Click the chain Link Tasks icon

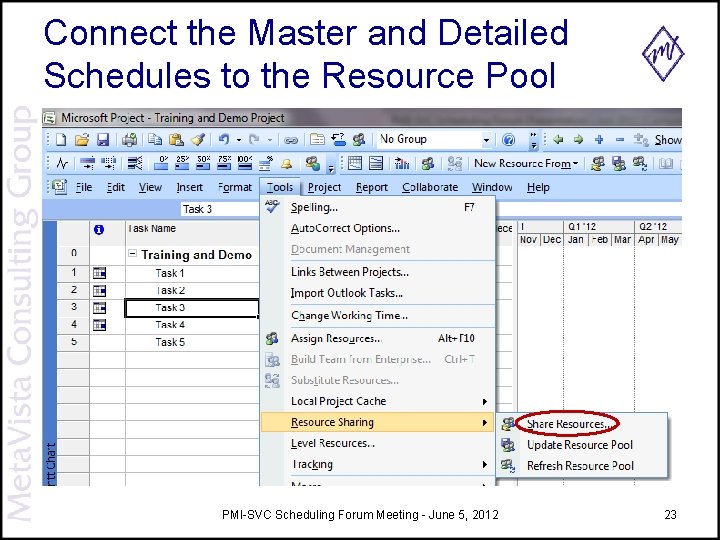pyautogui.click(x=291, y=140)
